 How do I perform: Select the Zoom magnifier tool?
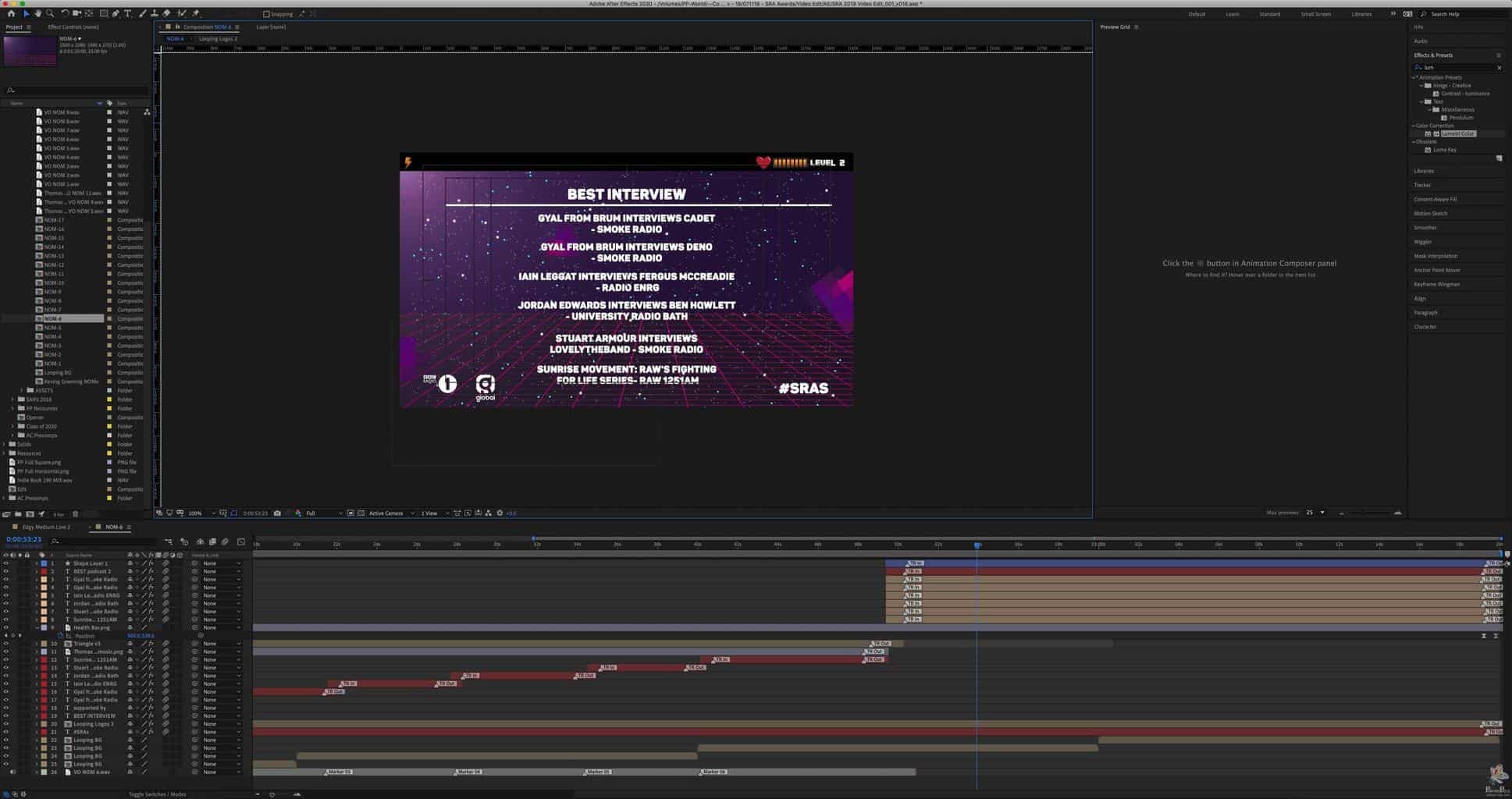coord(50,13)
